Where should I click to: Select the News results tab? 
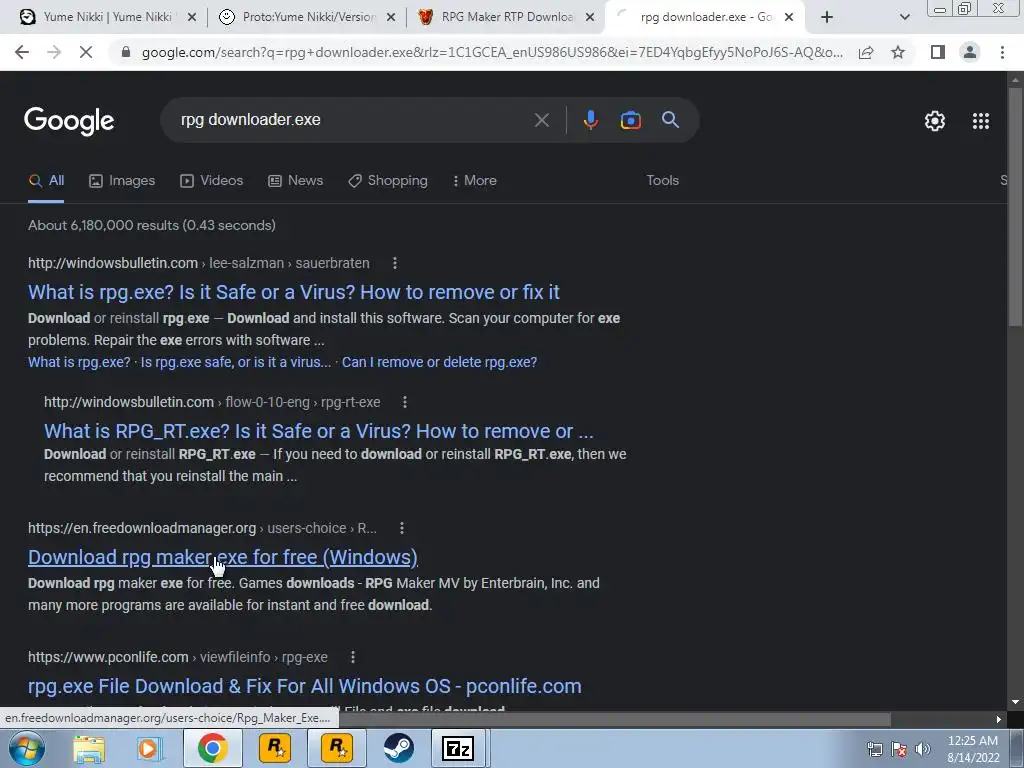click(x=296, y=181)
